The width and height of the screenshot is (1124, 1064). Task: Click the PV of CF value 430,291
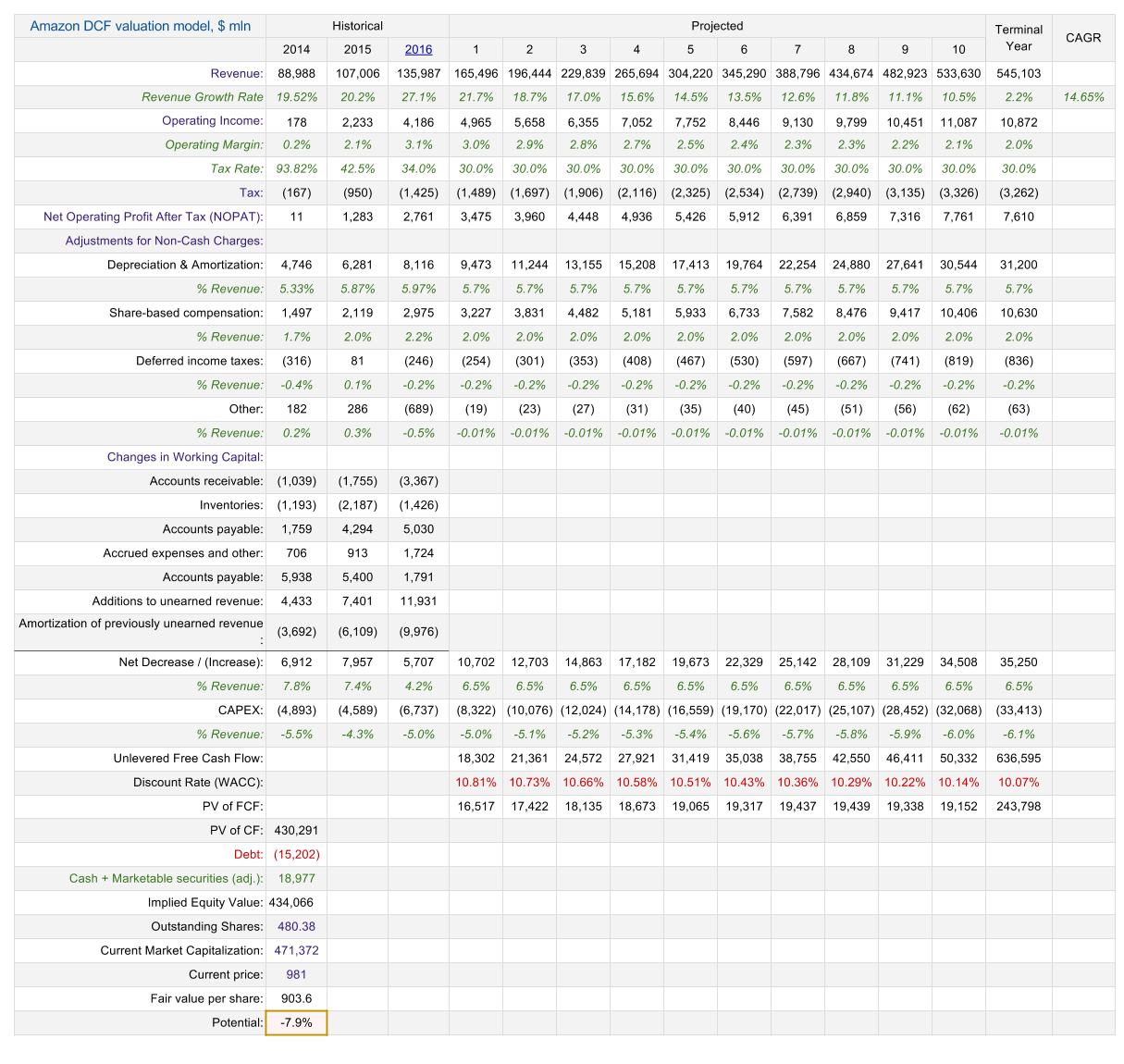click(296, 830)
